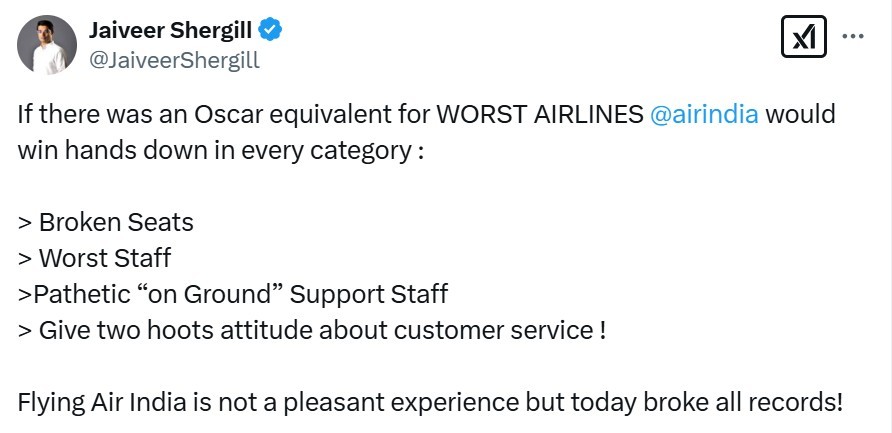Click the 'Support Staff' text
This screenshot has width=892, height=433.
[368, 294]
